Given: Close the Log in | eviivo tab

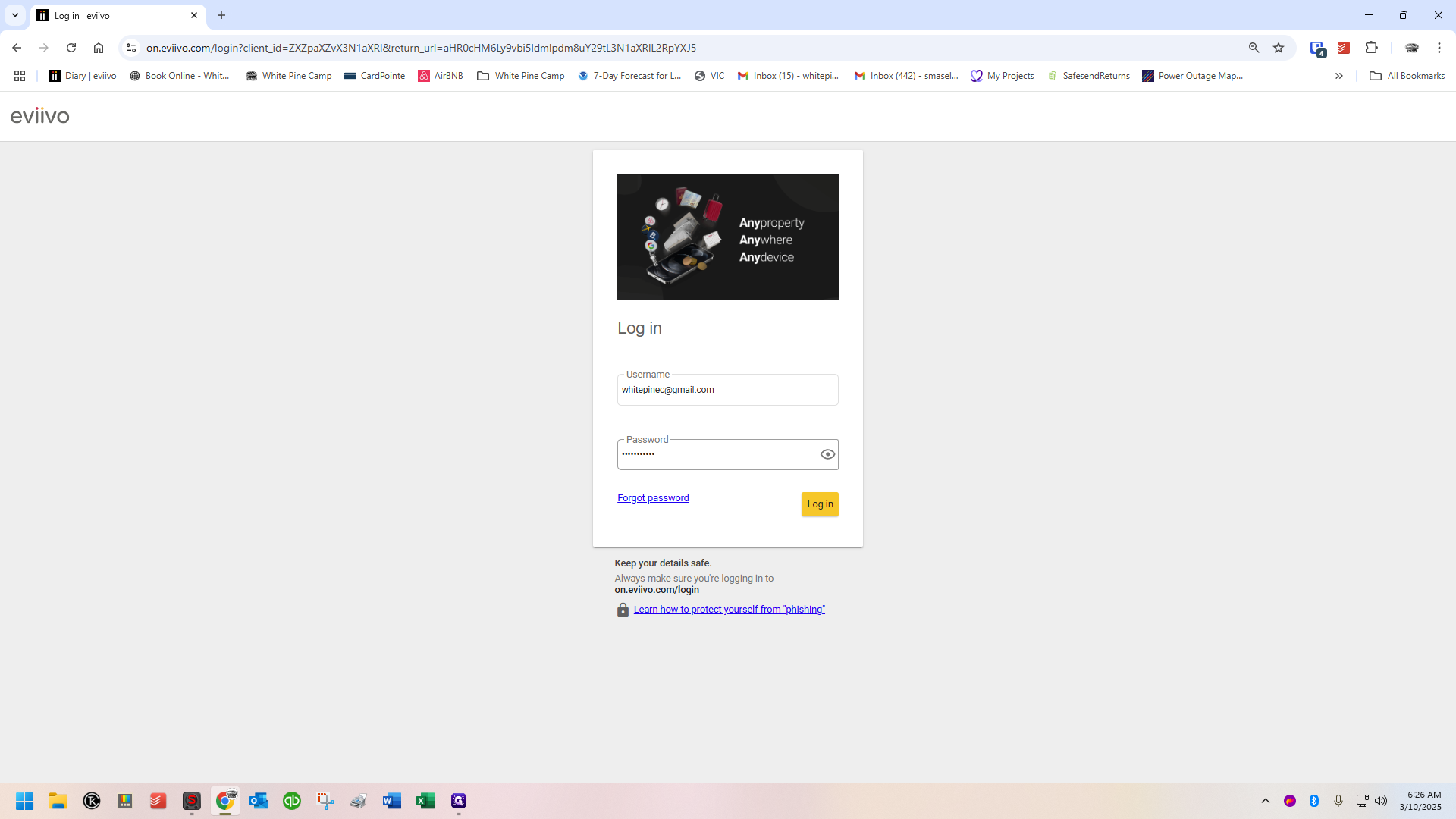Looking at the screenshot, I should 194,15.
